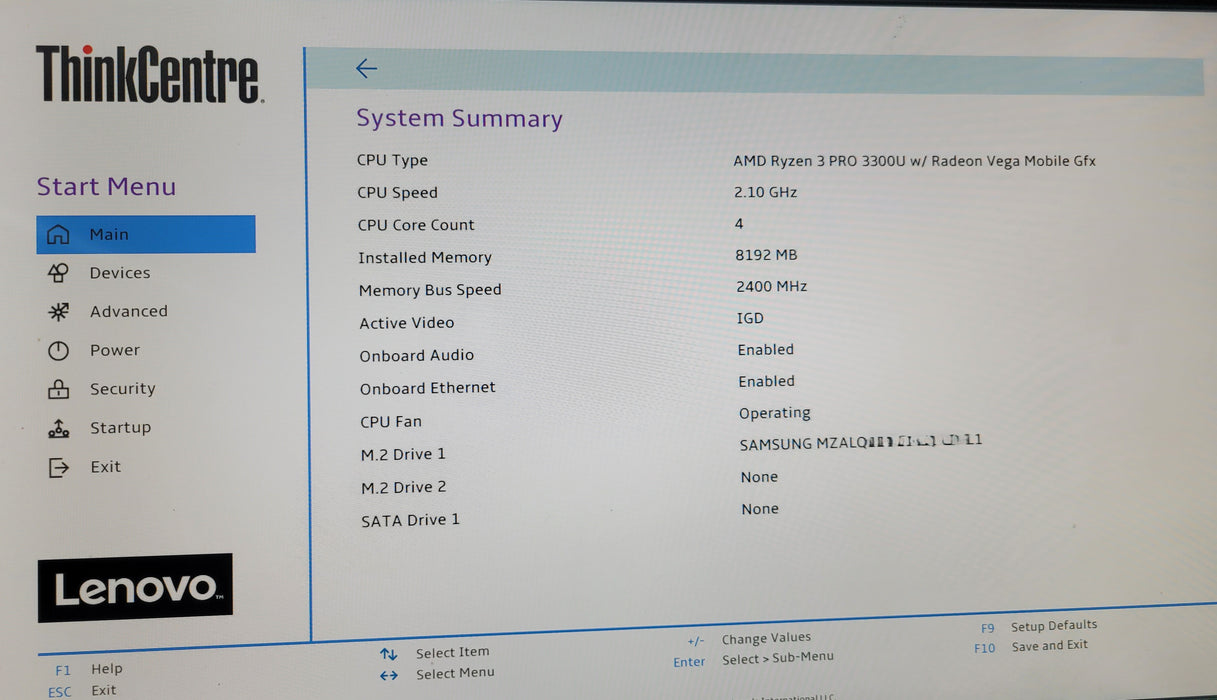Click the Startup icon

59,428
